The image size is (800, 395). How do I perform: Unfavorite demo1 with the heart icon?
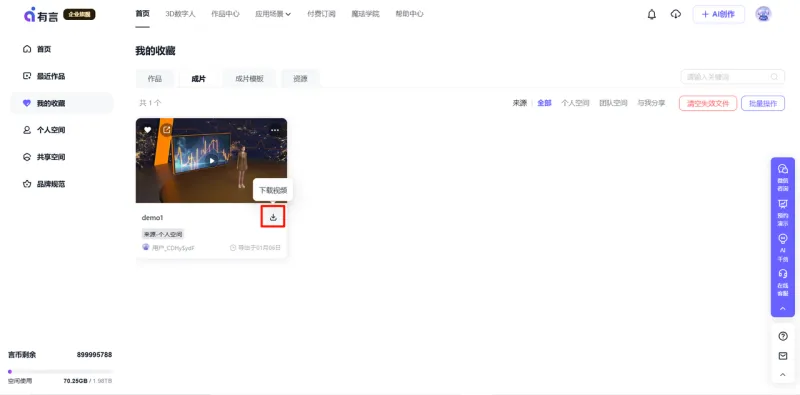[x=147, y=130]
